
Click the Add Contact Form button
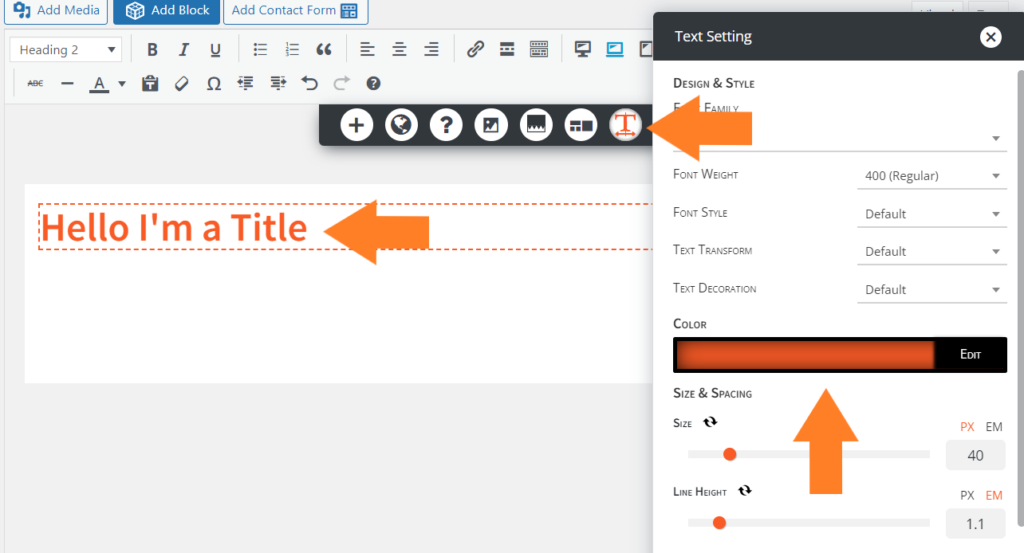295,10
